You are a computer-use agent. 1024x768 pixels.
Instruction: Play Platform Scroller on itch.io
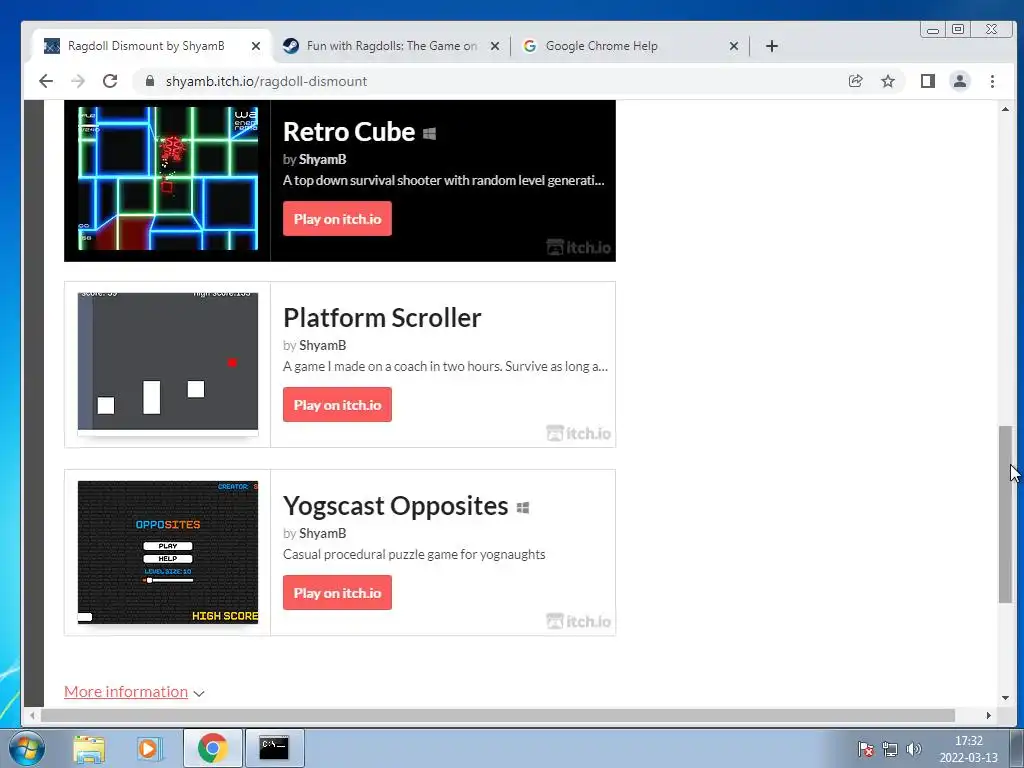[x=337, y=405]
